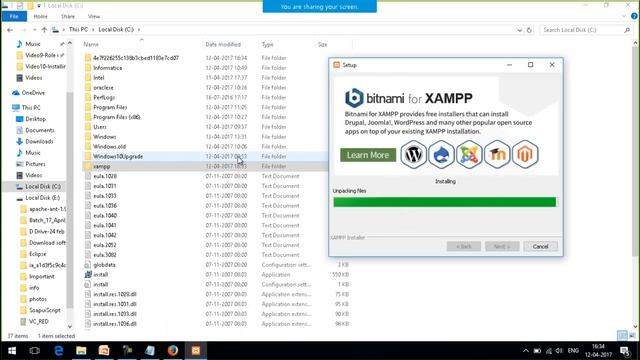The width and height of the screenshot is (640, 360).
Task: Select the globdata configuration file
Action: pyautogui.click(x=104, y=264)
